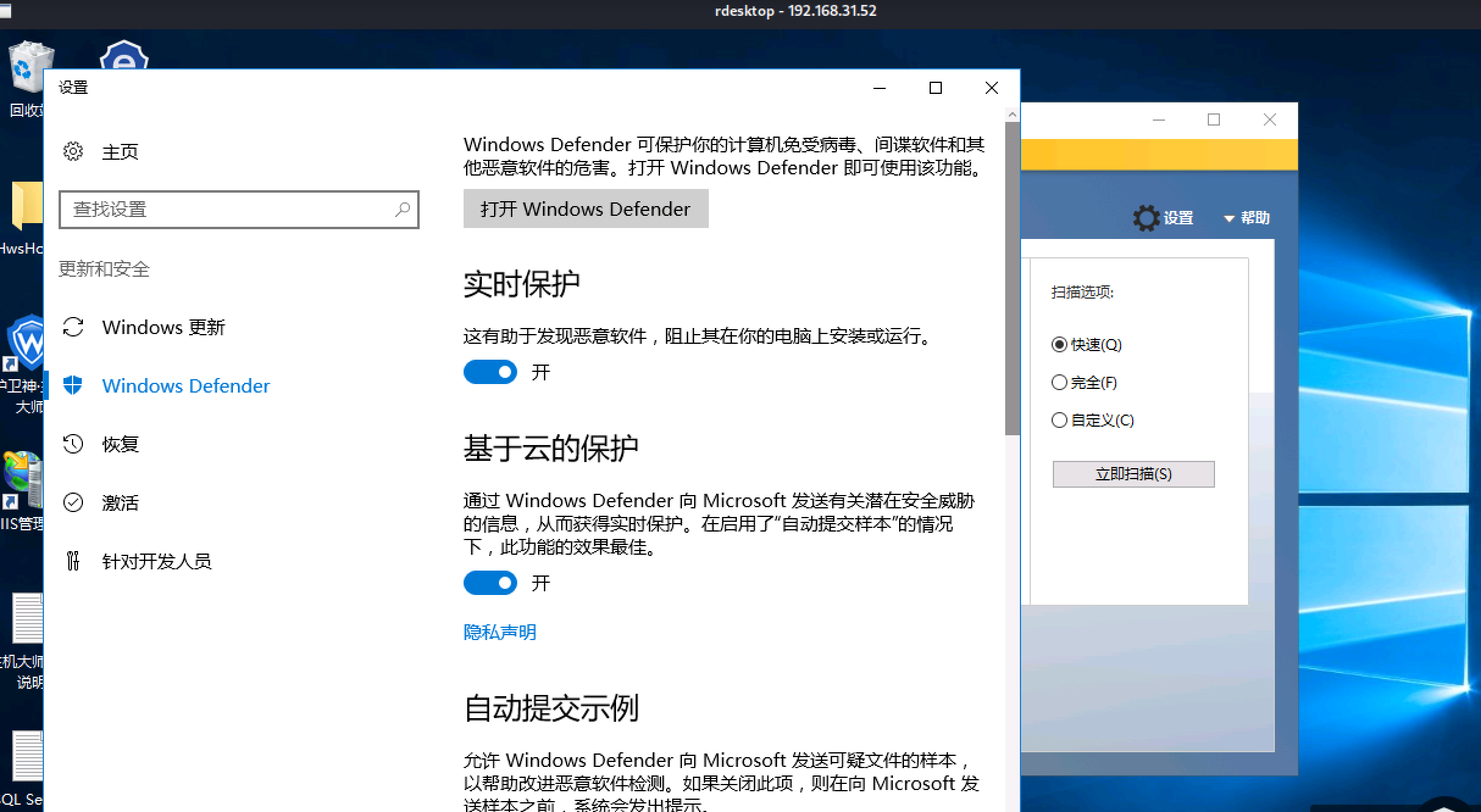The image size is (1481, 812).
Task: Select the quick scan (快速) radio option
Action: 1060,344
